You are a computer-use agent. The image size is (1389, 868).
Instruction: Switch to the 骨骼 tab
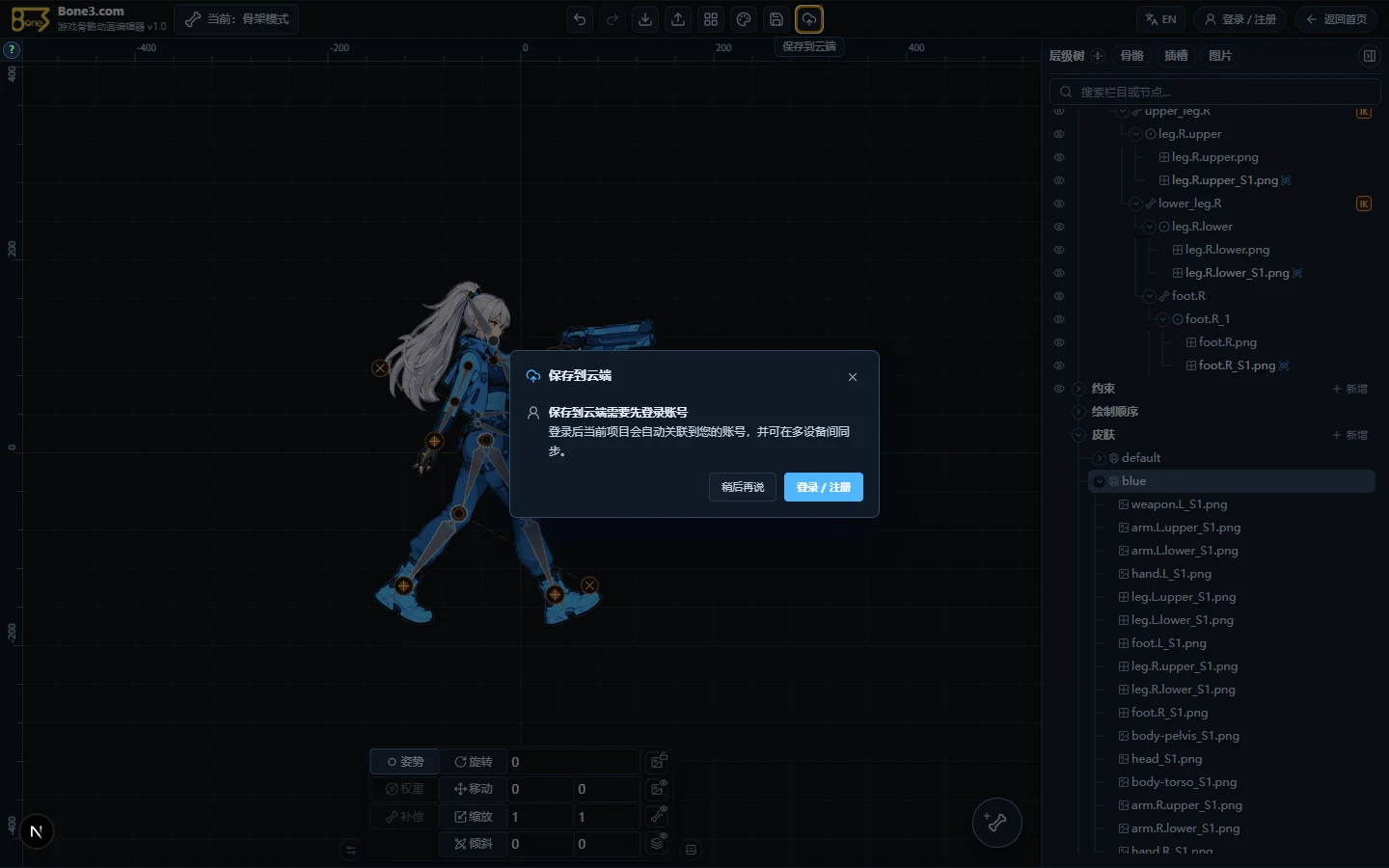tap(1132, 56)
